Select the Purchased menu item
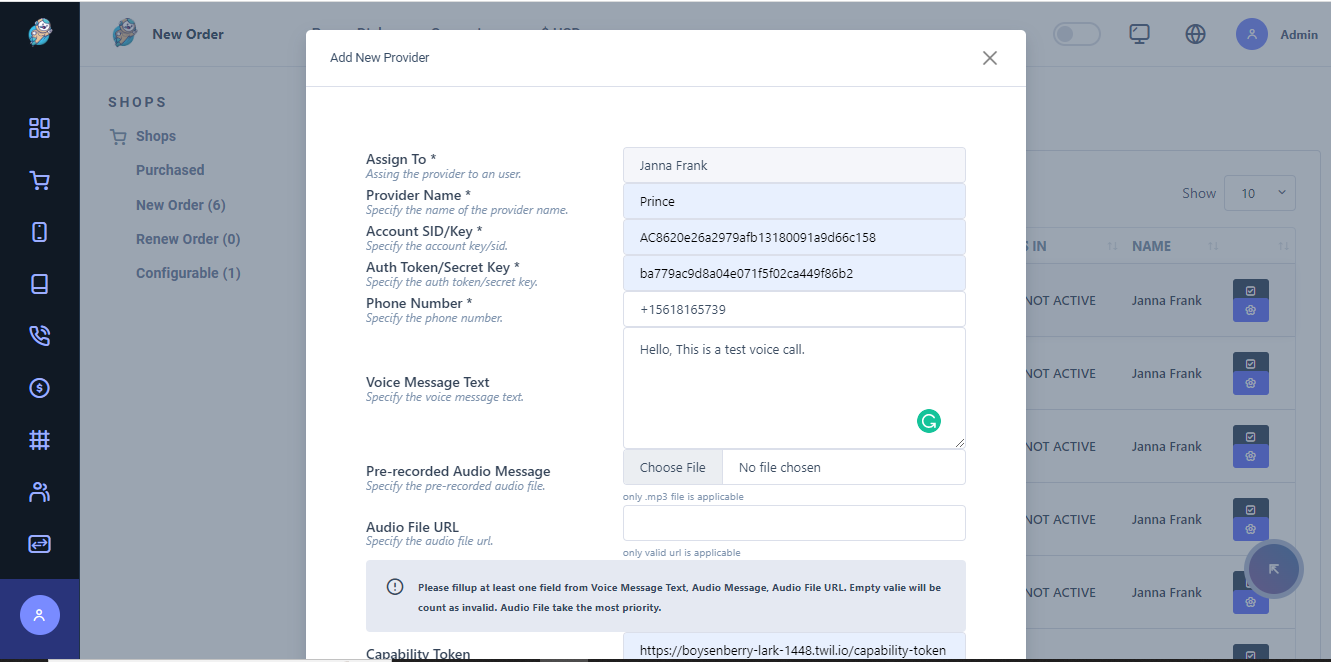Image resolution: width=1331 pixels, height=662 pixels. point(169,169)
